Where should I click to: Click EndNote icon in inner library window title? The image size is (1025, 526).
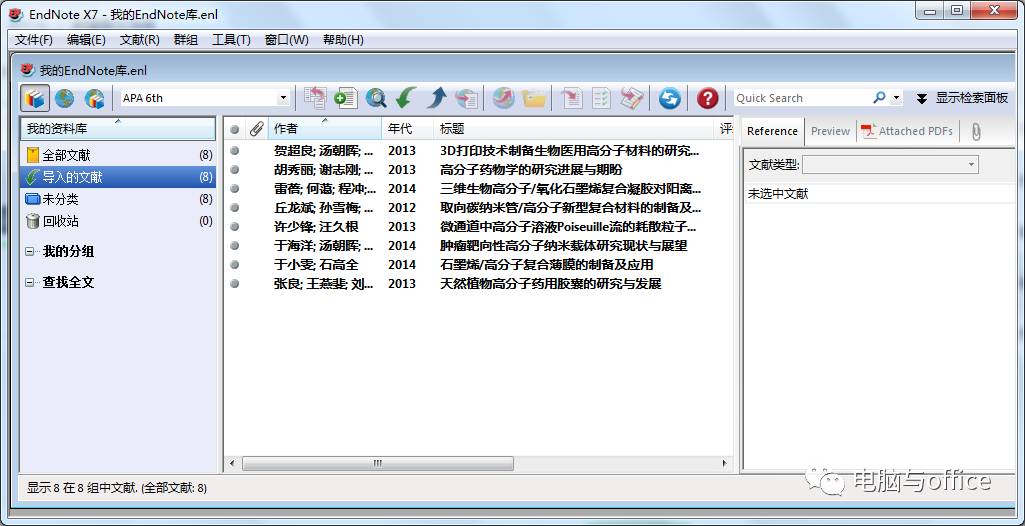click(28, 70)
